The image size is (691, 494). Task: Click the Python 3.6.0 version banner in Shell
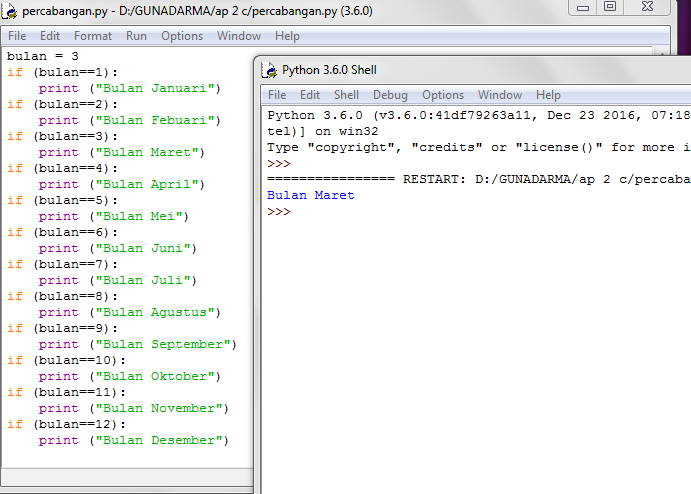(479, 115)
